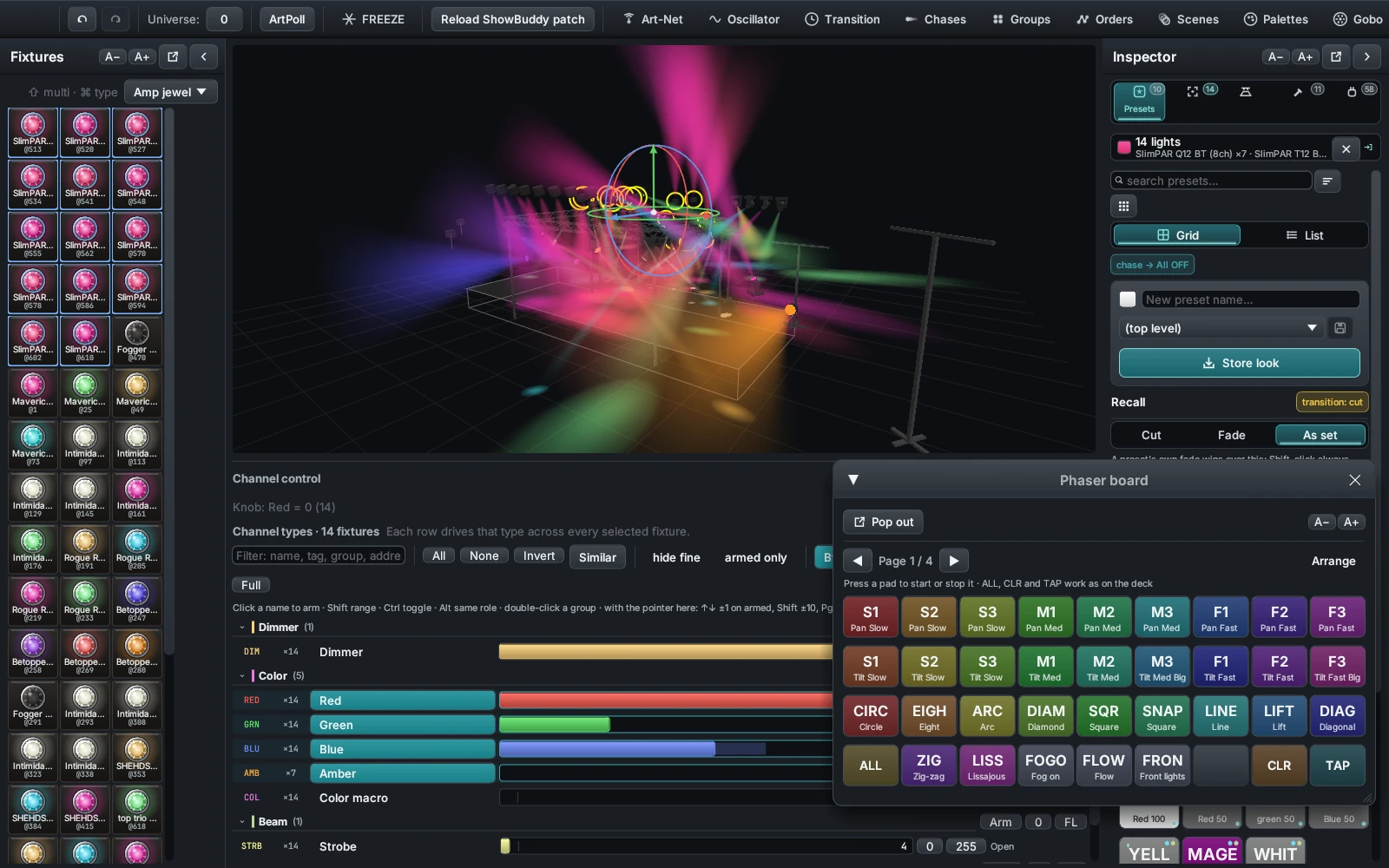Click the sort icon beside preset search
The height and width of the screenshot is (868, 1389).
pos(1327,181)
